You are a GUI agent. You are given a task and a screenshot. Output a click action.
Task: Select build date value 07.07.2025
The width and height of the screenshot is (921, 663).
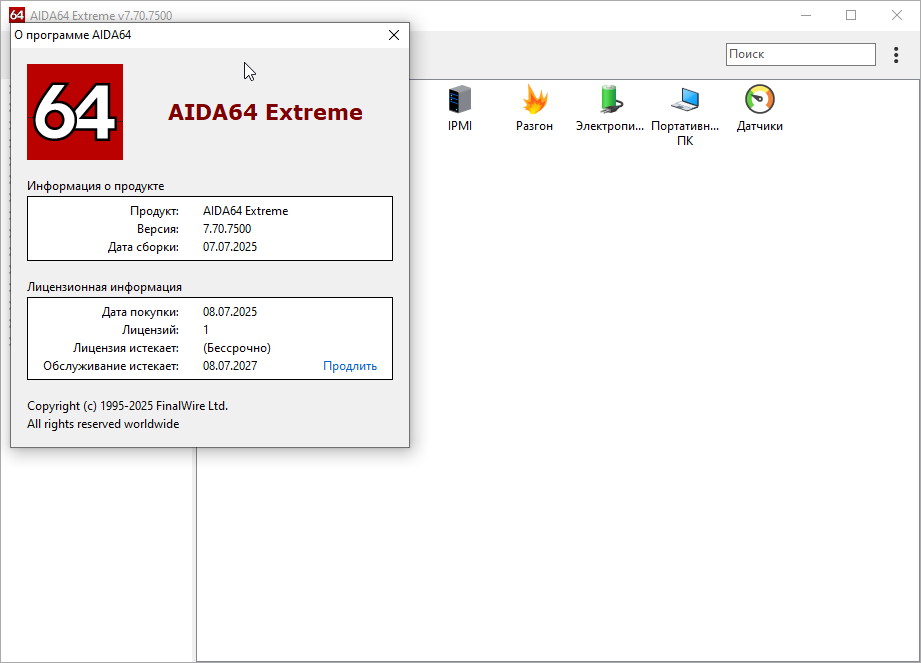[230, 247]
